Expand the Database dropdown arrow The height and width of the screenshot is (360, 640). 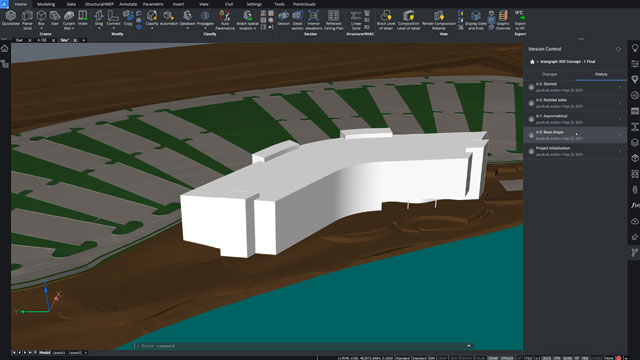tap(187, 28)
